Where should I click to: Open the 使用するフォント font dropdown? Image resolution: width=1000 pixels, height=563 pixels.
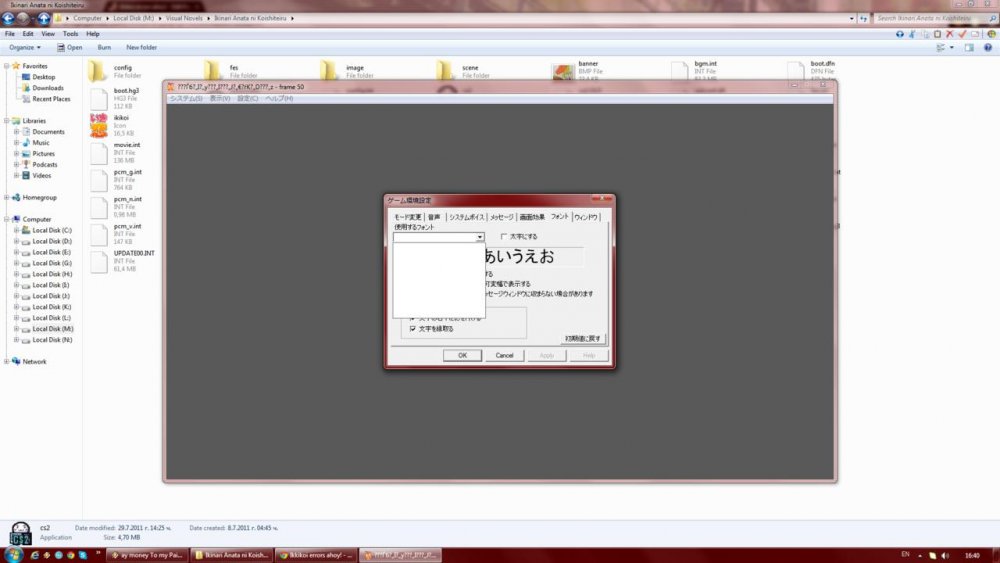(x=480, y=237)
